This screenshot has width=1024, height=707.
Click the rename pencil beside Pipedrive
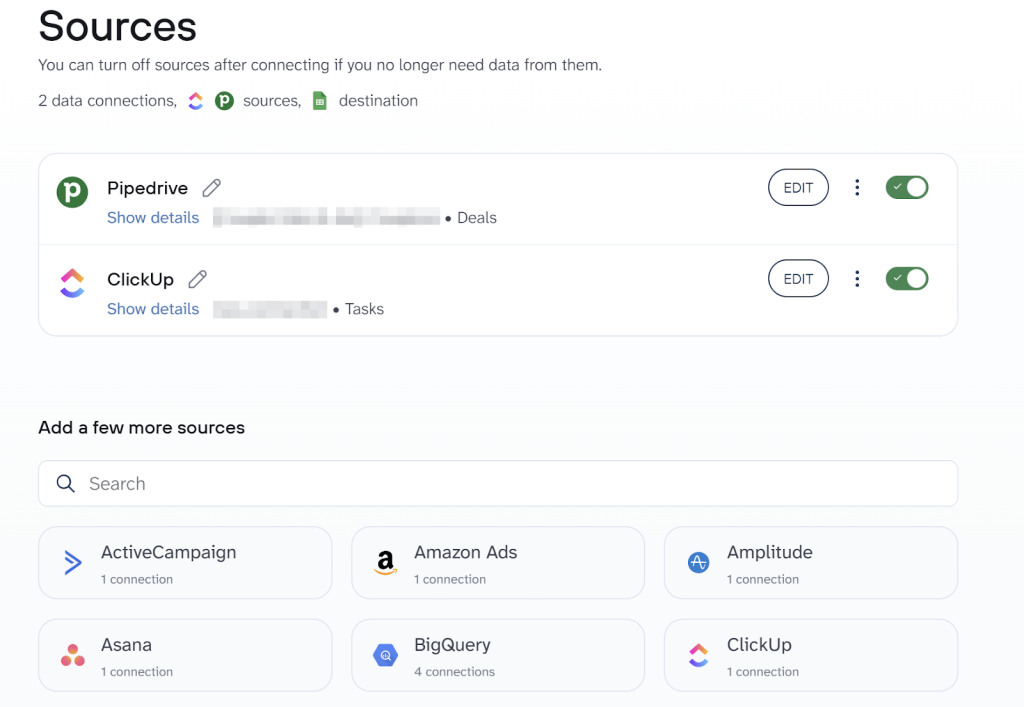tap(211, 188)
